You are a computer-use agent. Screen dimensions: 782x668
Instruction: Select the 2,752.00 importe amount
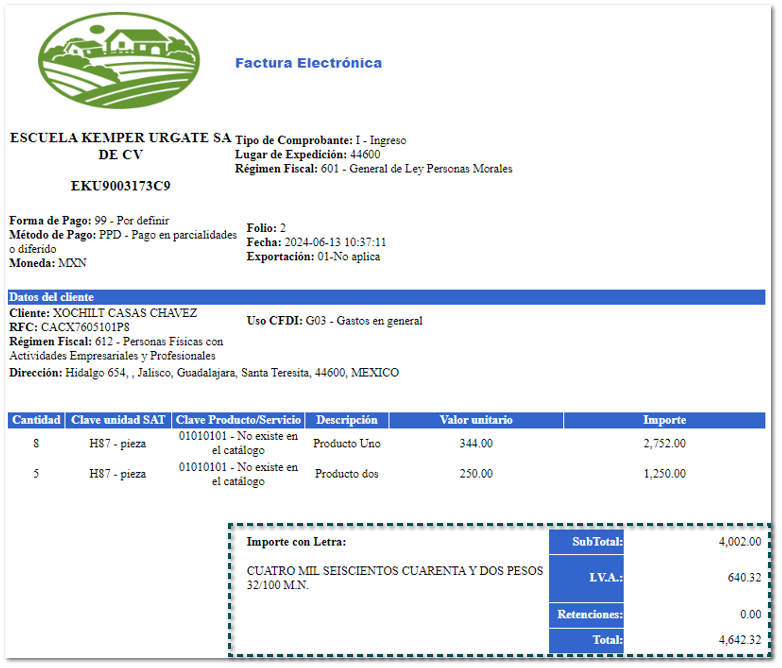pyautogui.click(x=664, y=443)
